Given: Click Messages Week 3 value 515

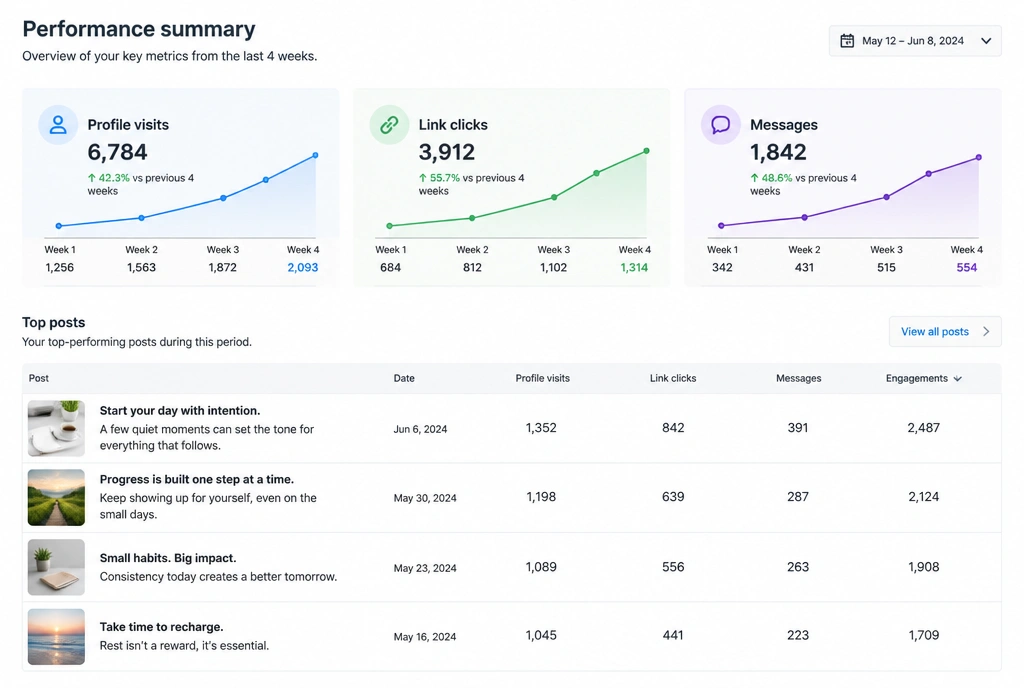Looking at the screenshot, I should tap(886, 268).
